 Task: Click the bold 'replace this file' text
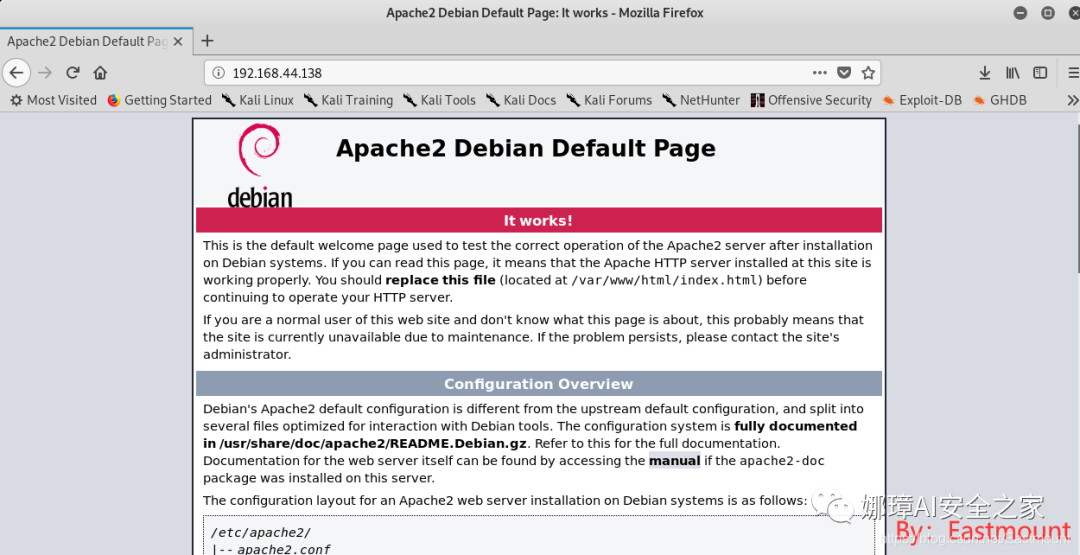point(440,280)
